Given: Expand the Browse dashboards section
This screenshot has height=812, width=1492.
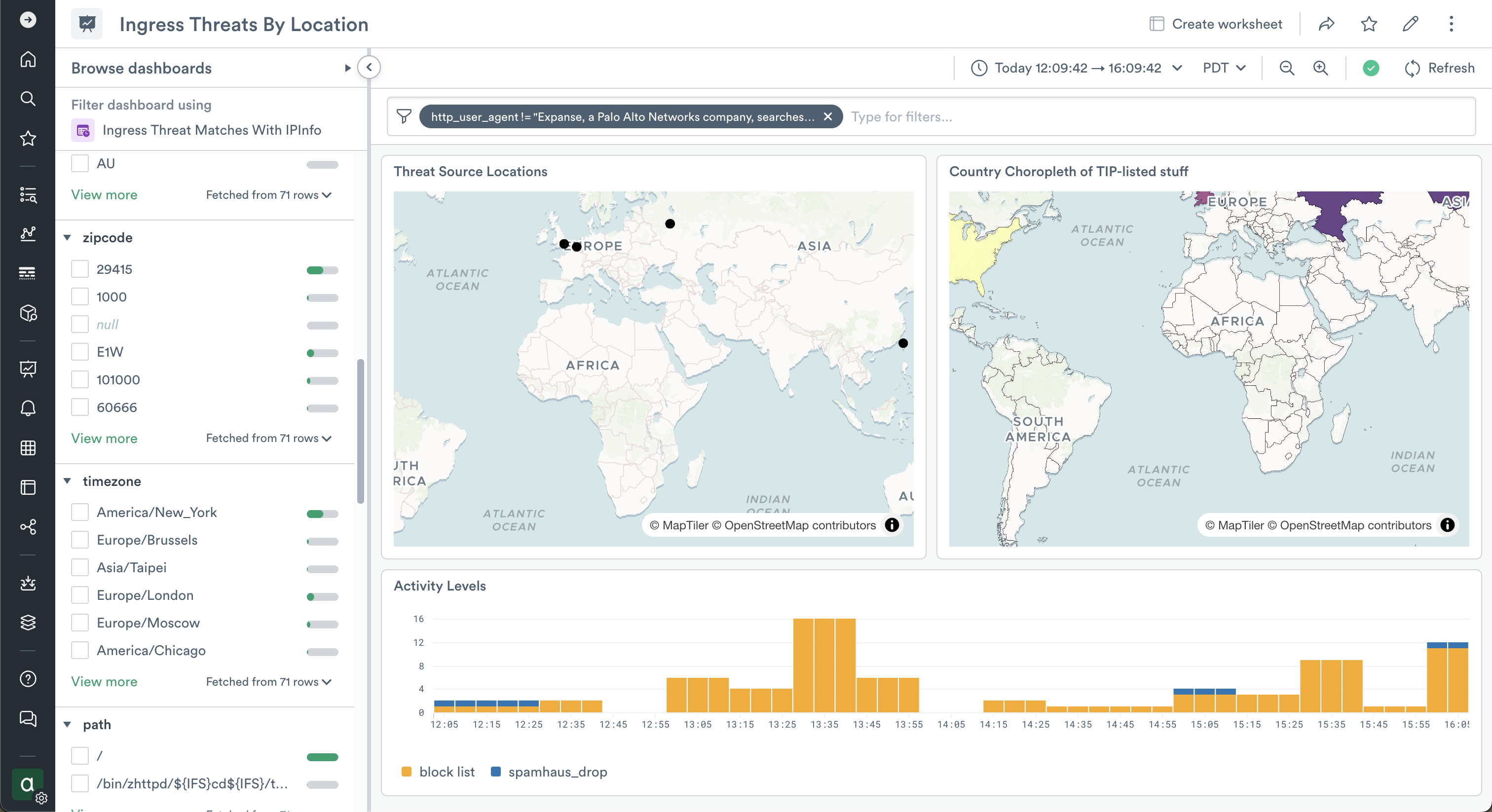Looking at the screenshot, I should (x=347, y=68).
